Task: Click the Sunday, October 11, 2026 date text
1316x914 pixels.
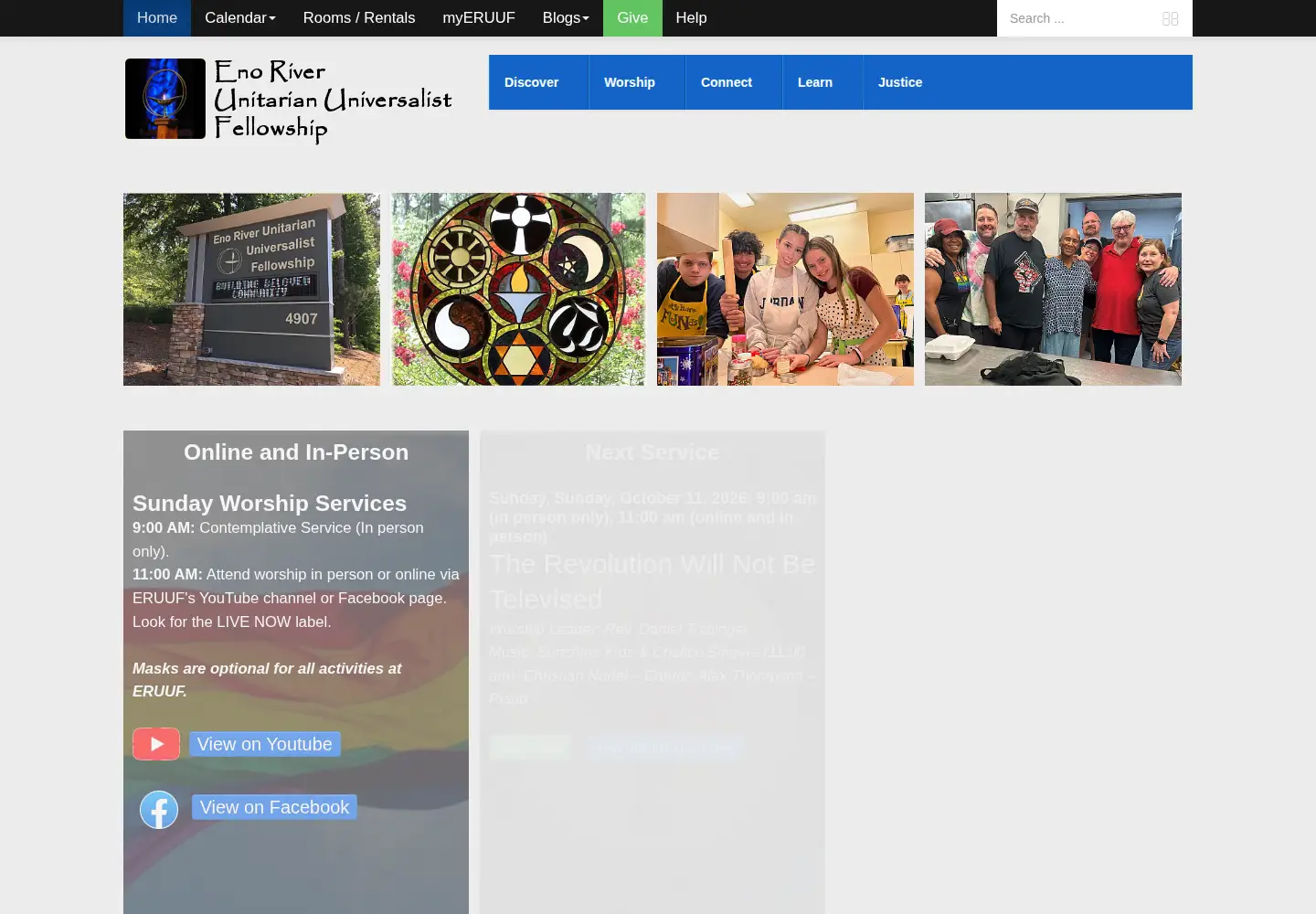Action: point(653,517)
